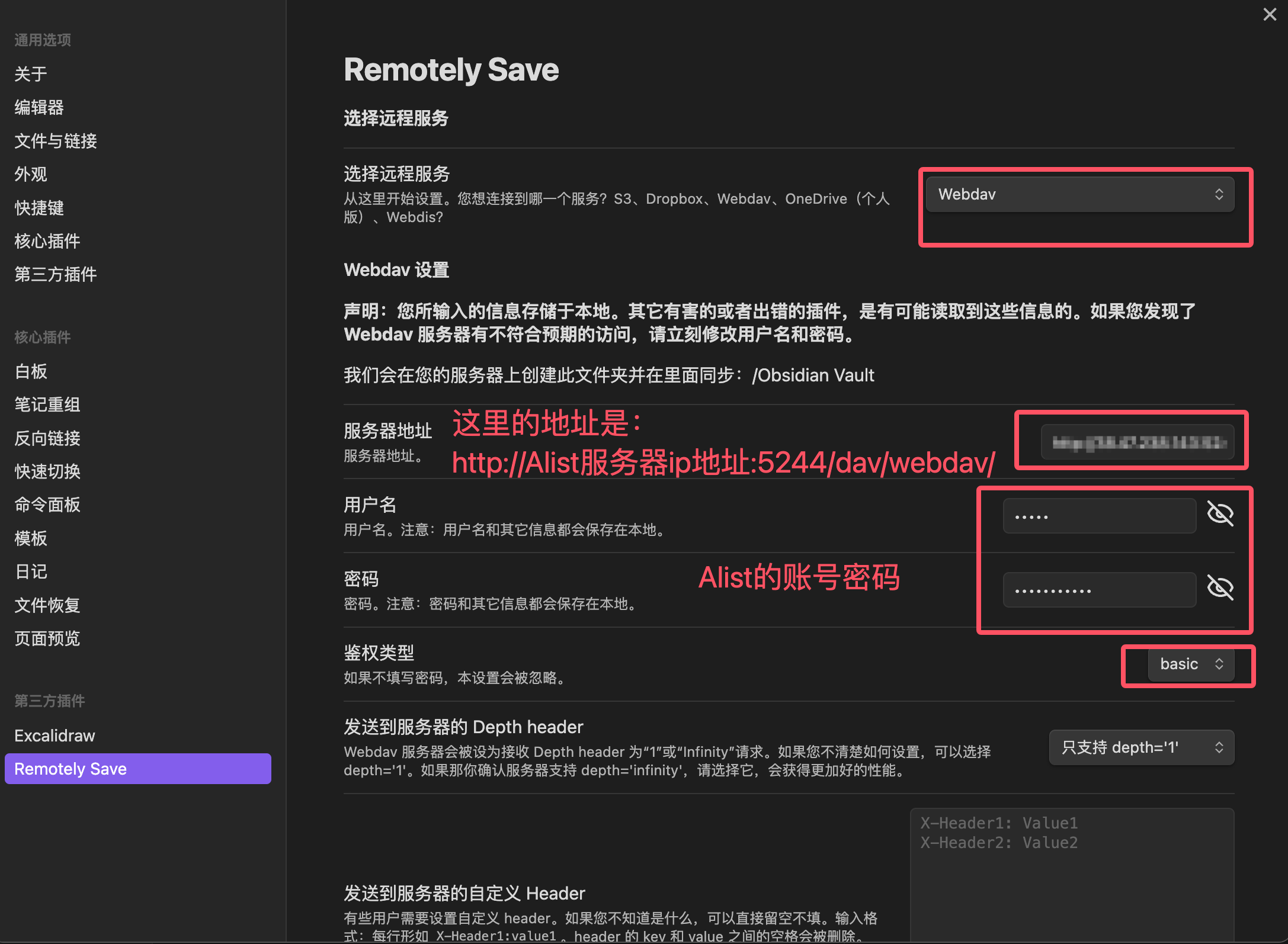
Task: Open 关于 settings section
Action: click(137, 74)
